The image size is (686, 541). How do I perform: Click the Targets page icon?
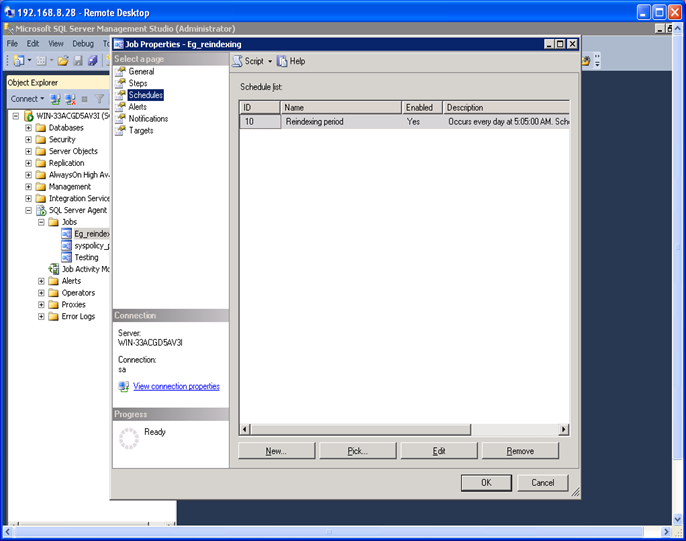pos(120,130)
